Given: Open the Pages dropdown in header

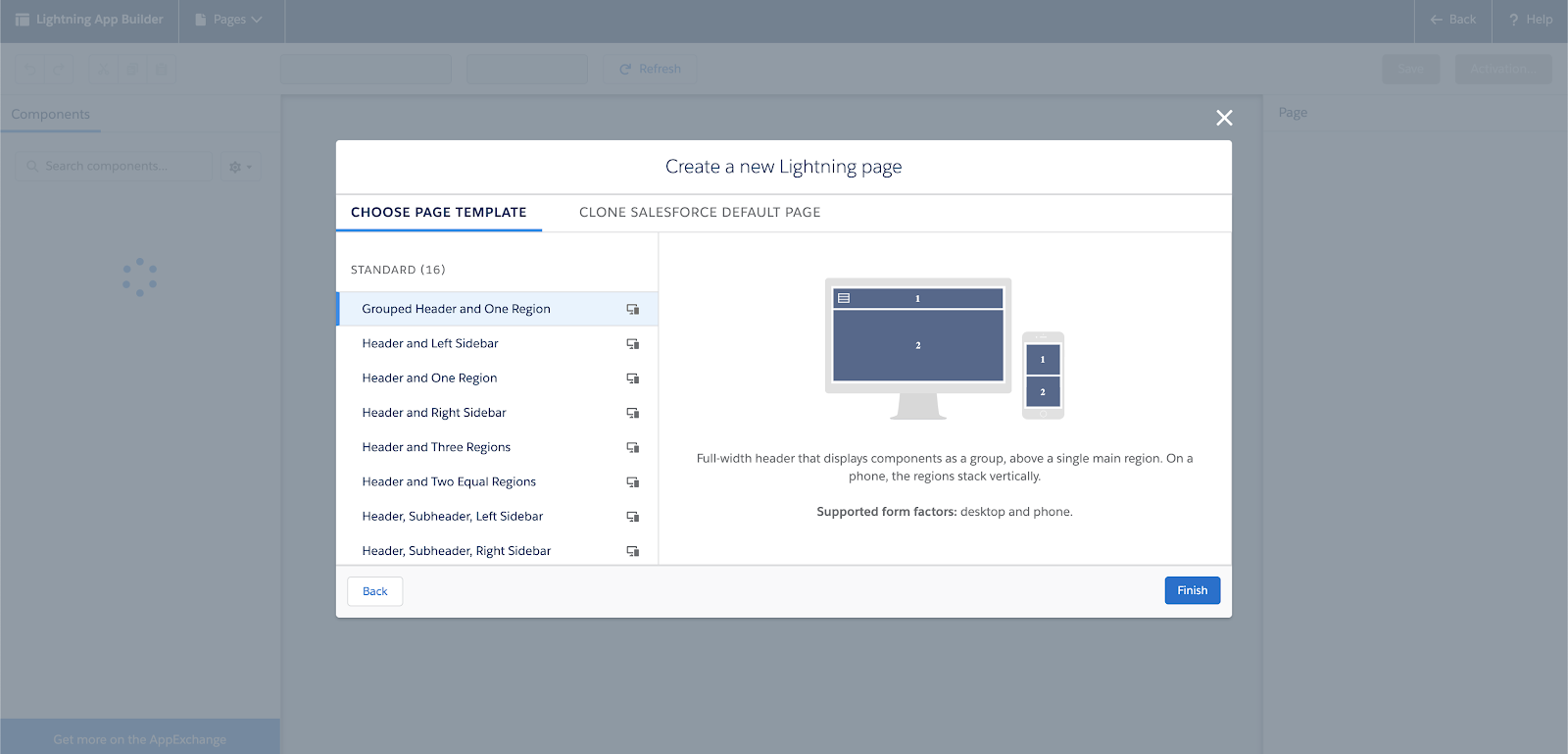Looking at the screenshot, I should tap(229, 20).
